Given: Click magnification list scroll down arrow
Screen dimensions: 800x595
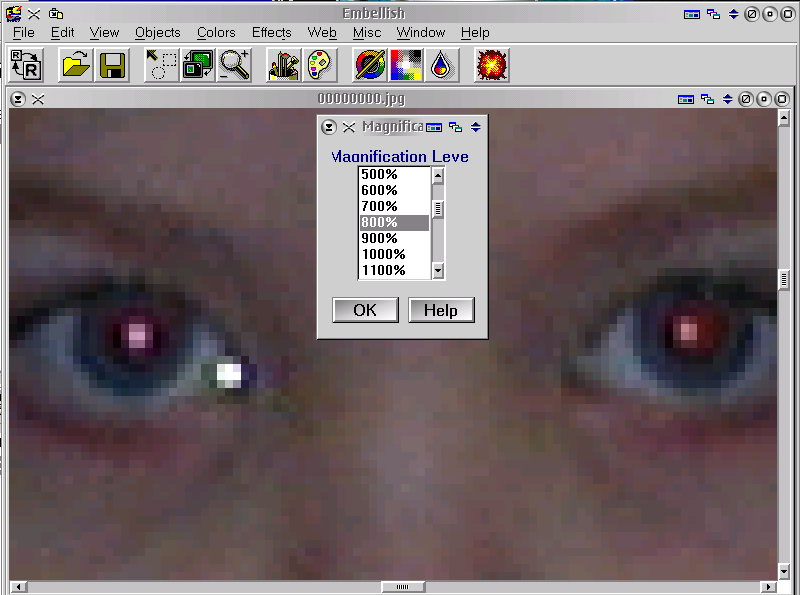Looking at the screenshot, I should (x=438, y=270).
